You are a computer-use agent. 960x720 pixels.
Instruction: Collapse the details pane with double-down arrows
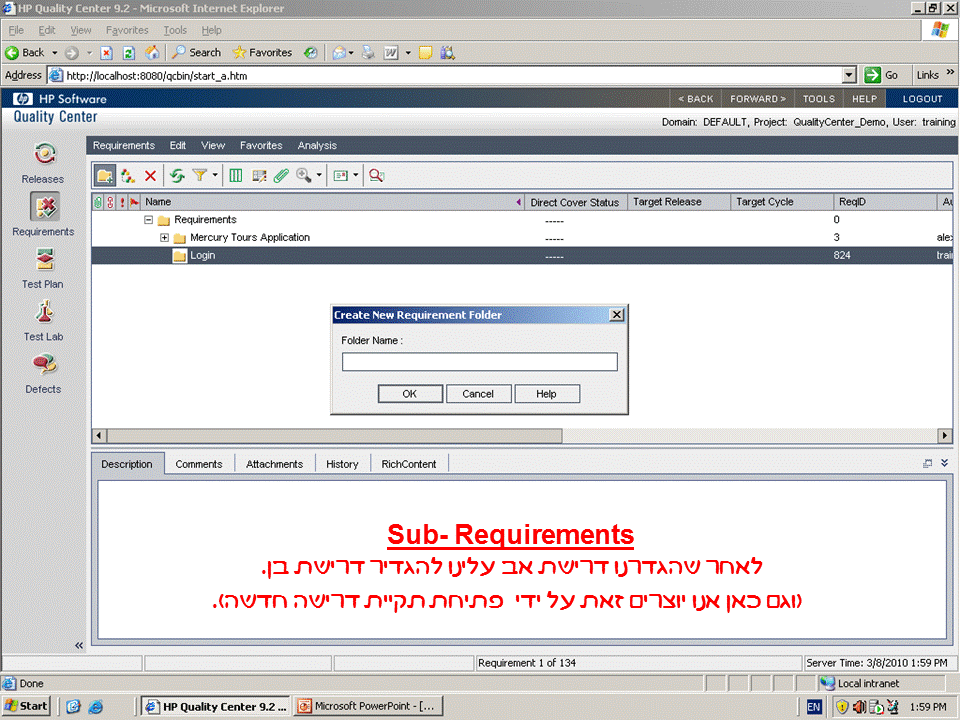945,463
